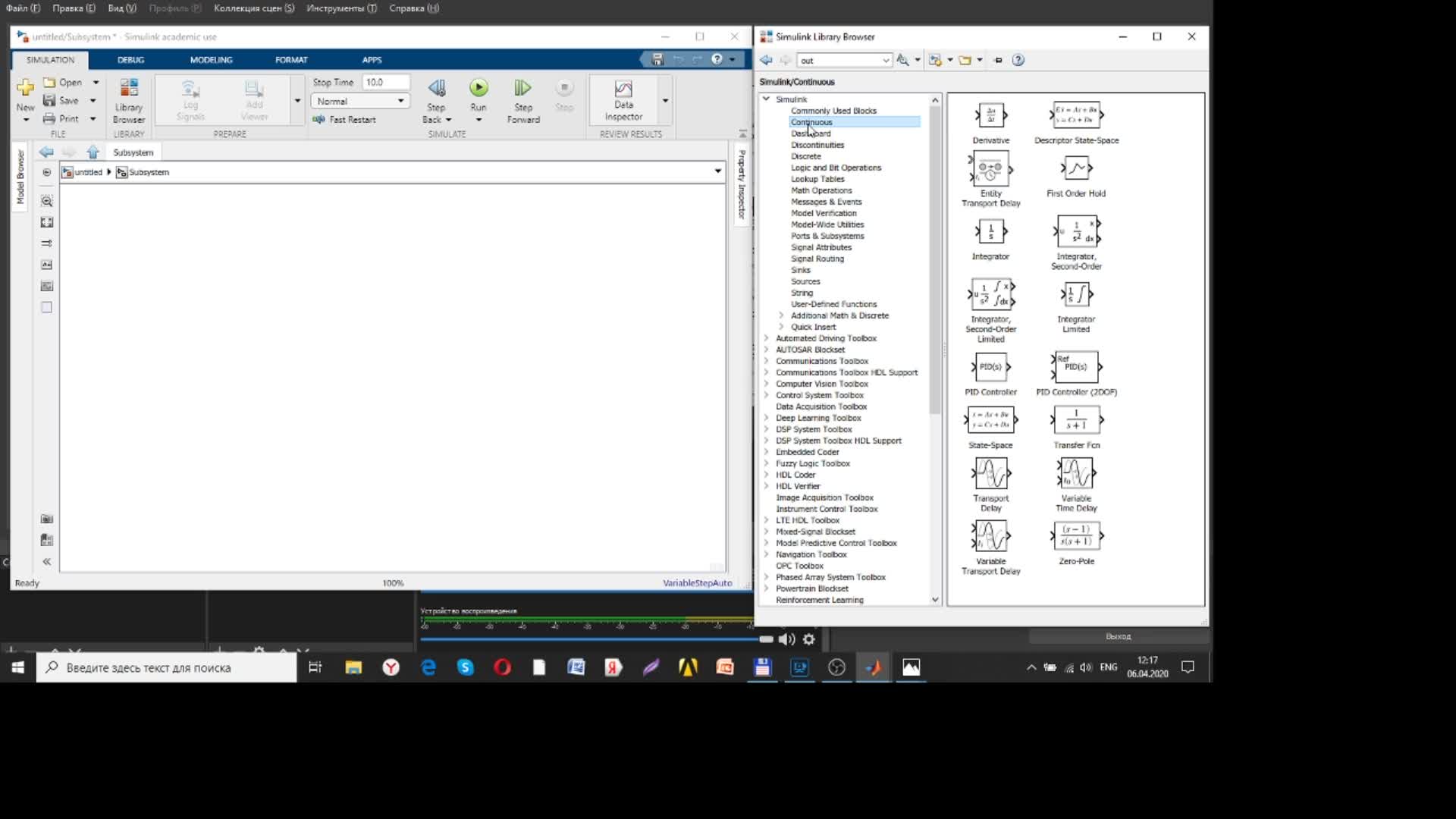Toggle the Model Browser side panel
1456x819 pixels.
(20, 176)
